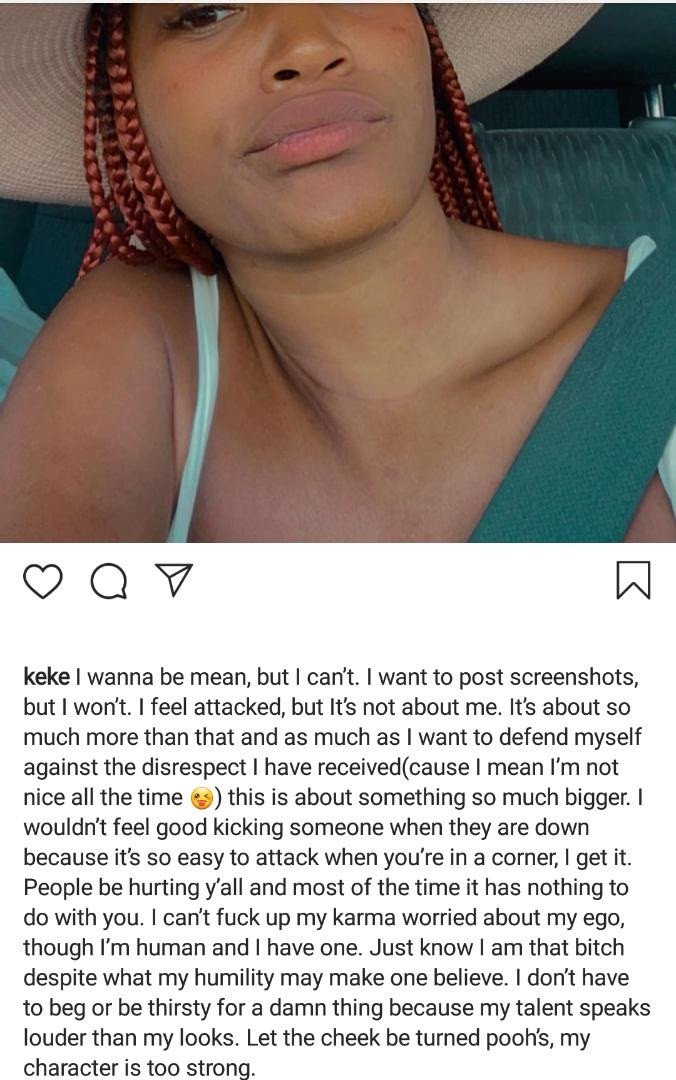676x1080 pixels.
Task: Open comments via the speech bubble icon
Action: 108,581
